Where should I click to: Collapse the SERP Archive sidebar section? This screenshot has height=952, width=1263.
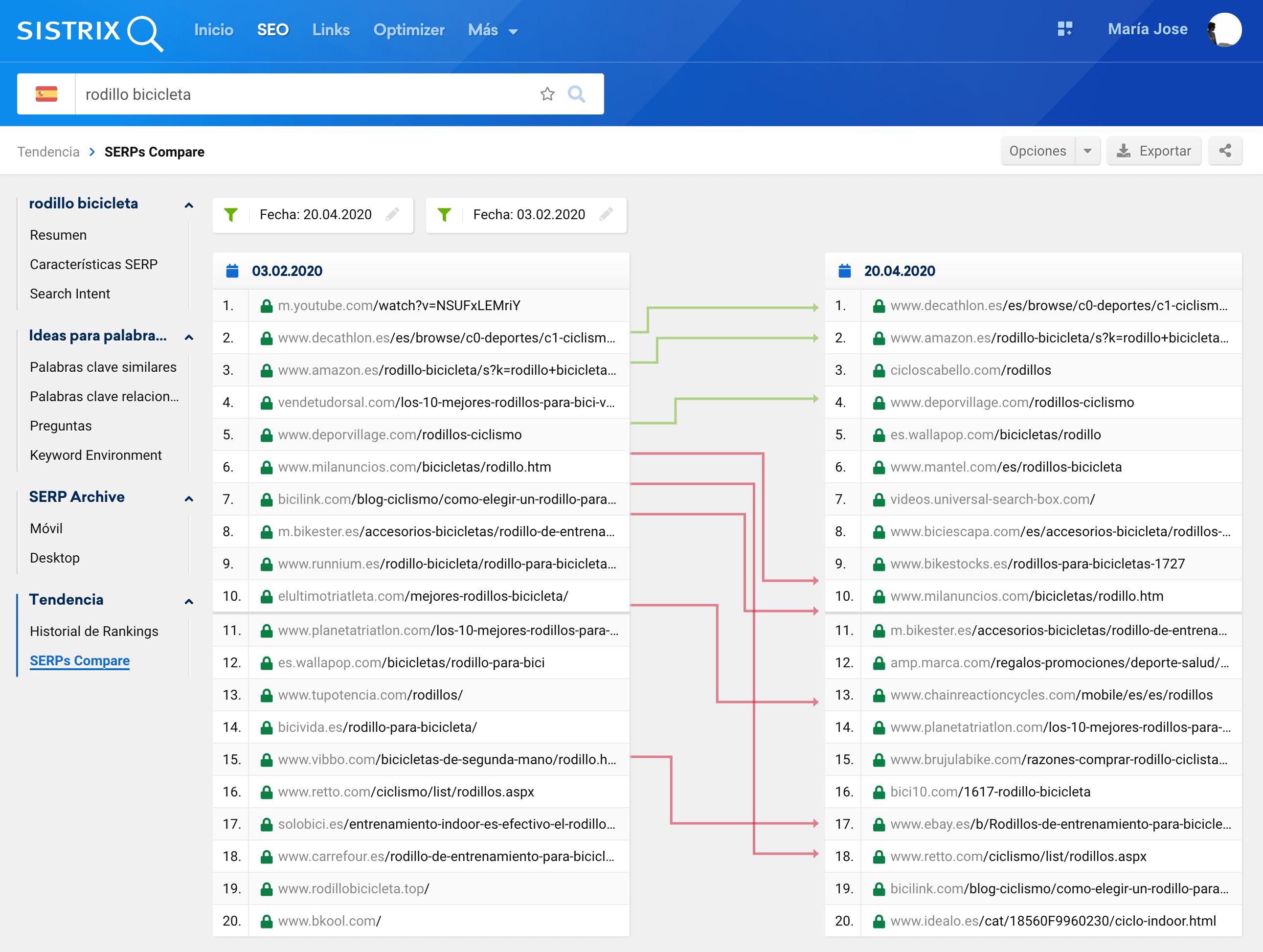tap(189, 499)
